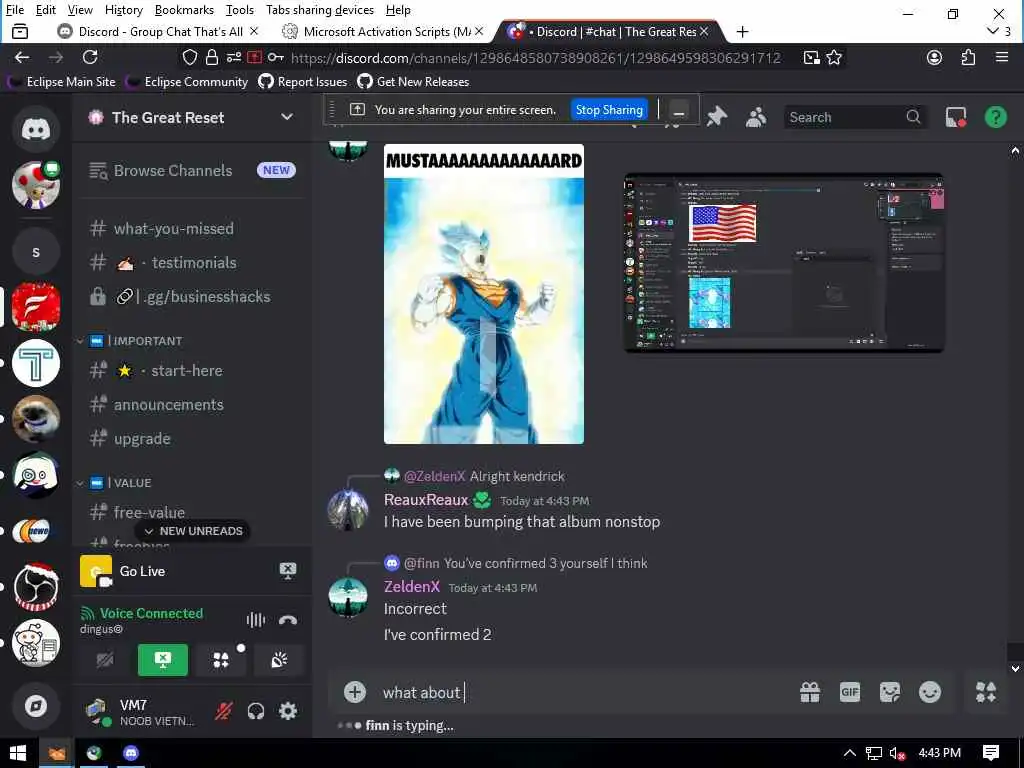Open apps launcher in message bar
Viewport: 1024px width, 768px height.
(985, 692)
